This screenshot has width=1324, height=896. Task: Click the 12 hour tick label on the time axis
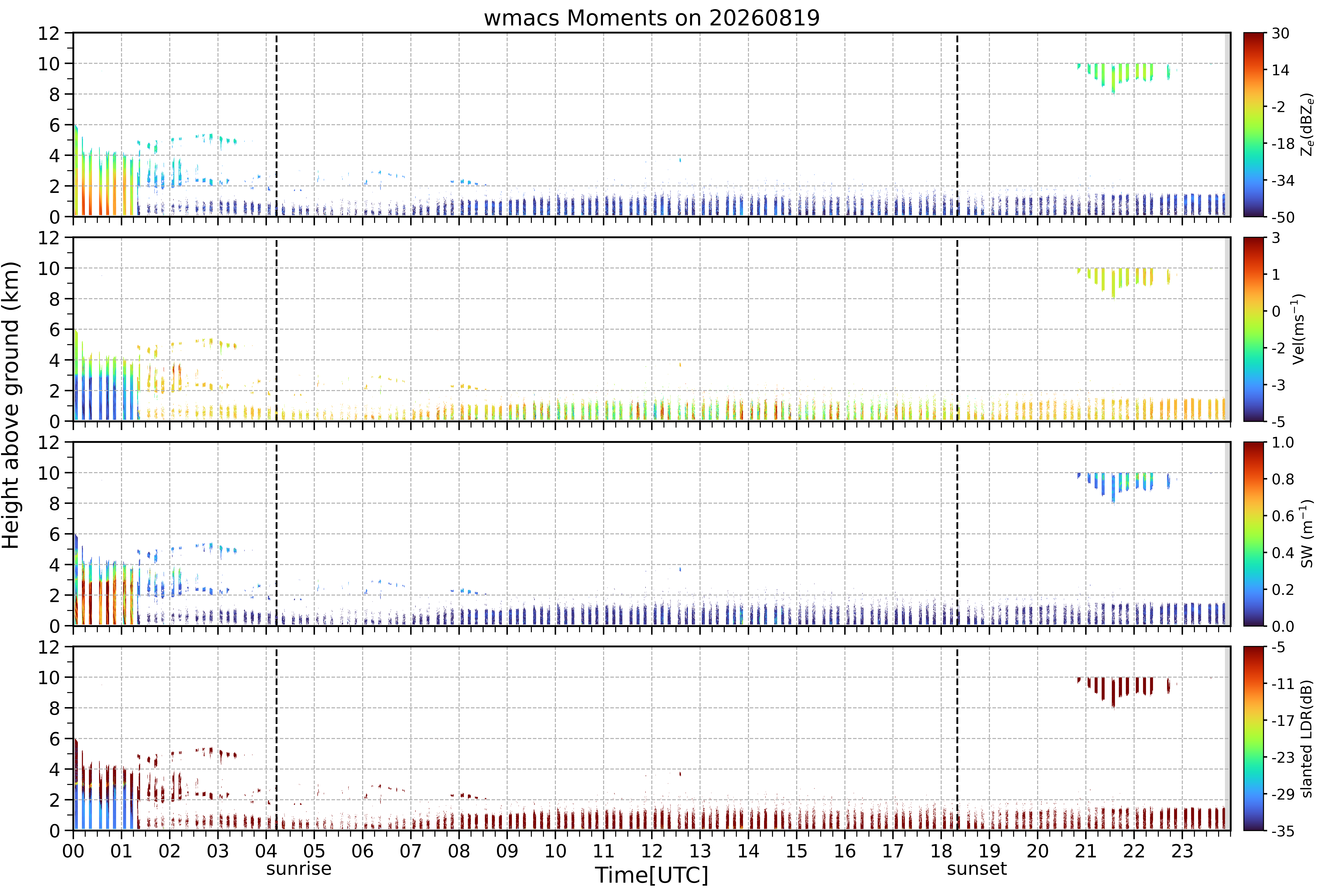tap(652, 851)
